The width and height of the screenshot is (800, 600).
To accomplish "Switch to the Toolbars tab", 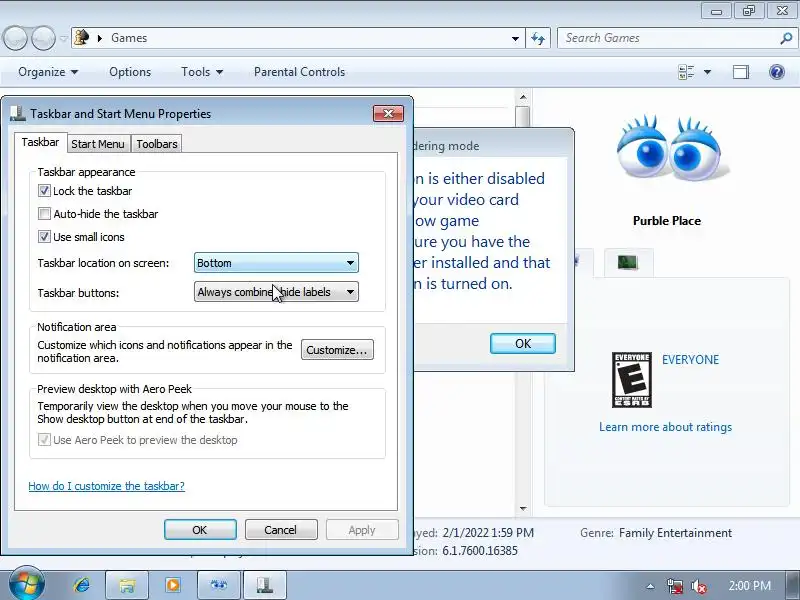I will [x=157, y=144].
